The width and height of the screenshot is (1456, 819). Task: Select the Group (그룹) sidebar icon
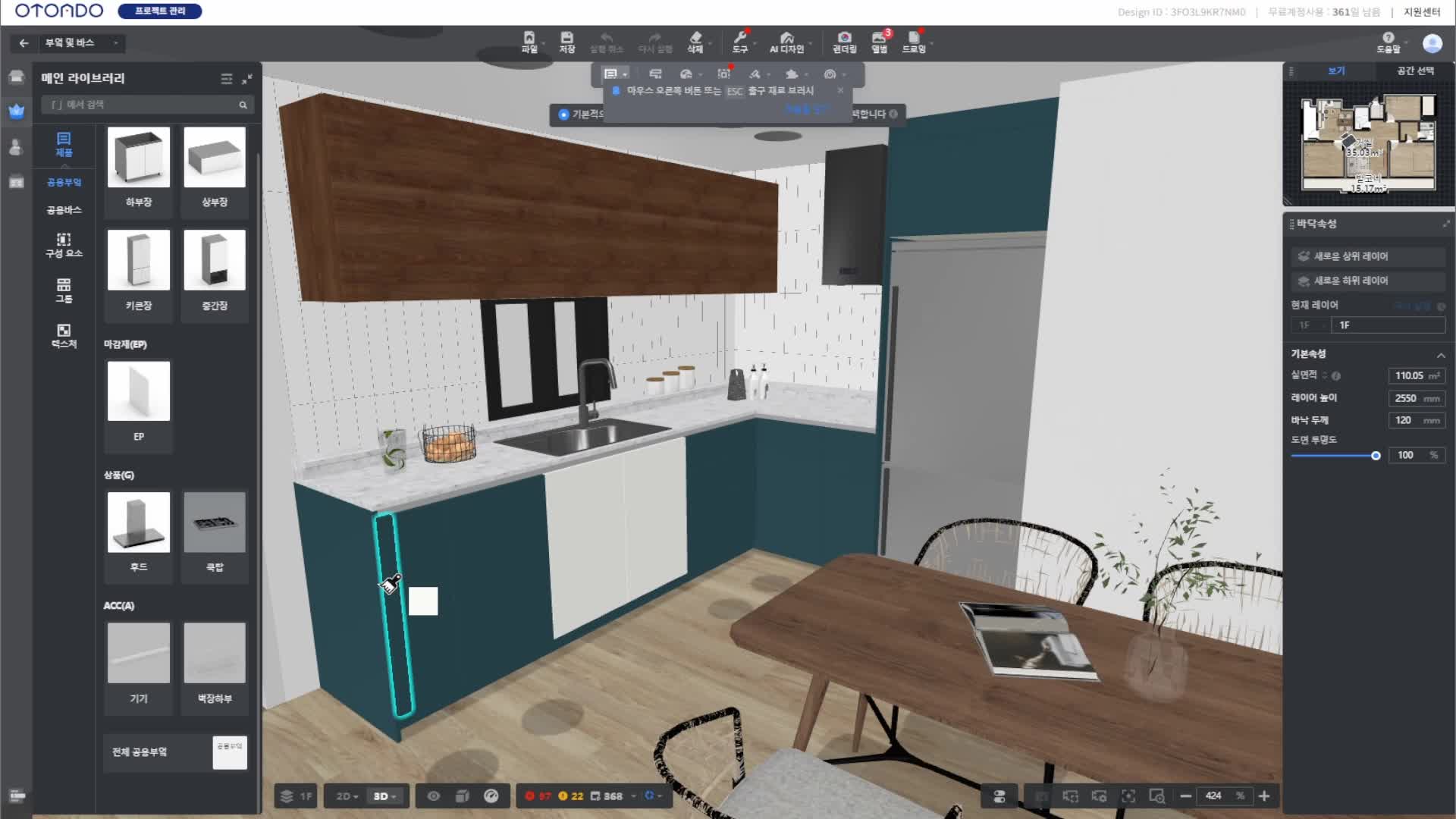64,290
